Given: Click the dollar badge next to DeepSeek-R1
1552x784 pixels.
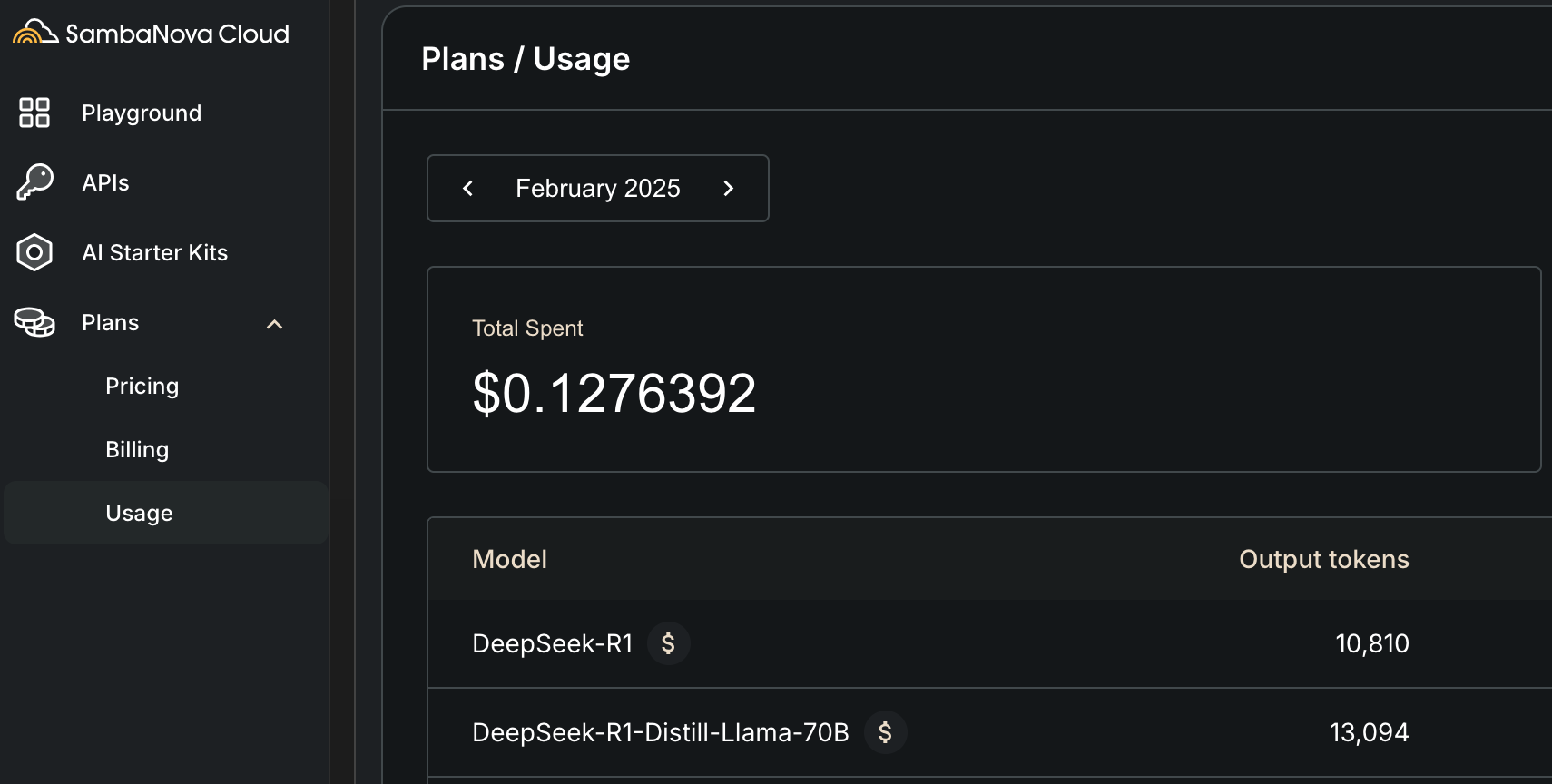Looking at the screenshot, I should [669, 643].
